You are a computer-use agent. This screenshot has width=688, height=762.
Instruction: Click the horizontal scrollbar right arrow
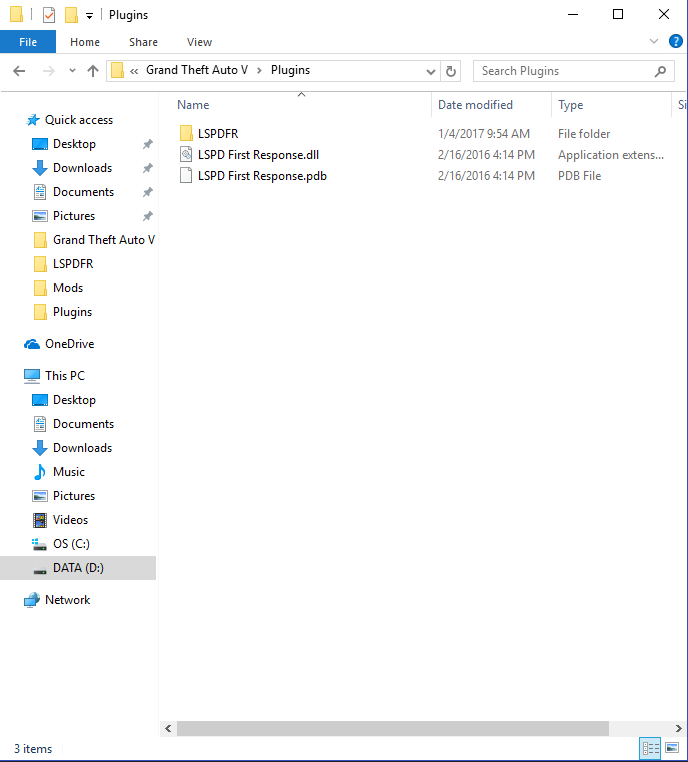[679, 728]
